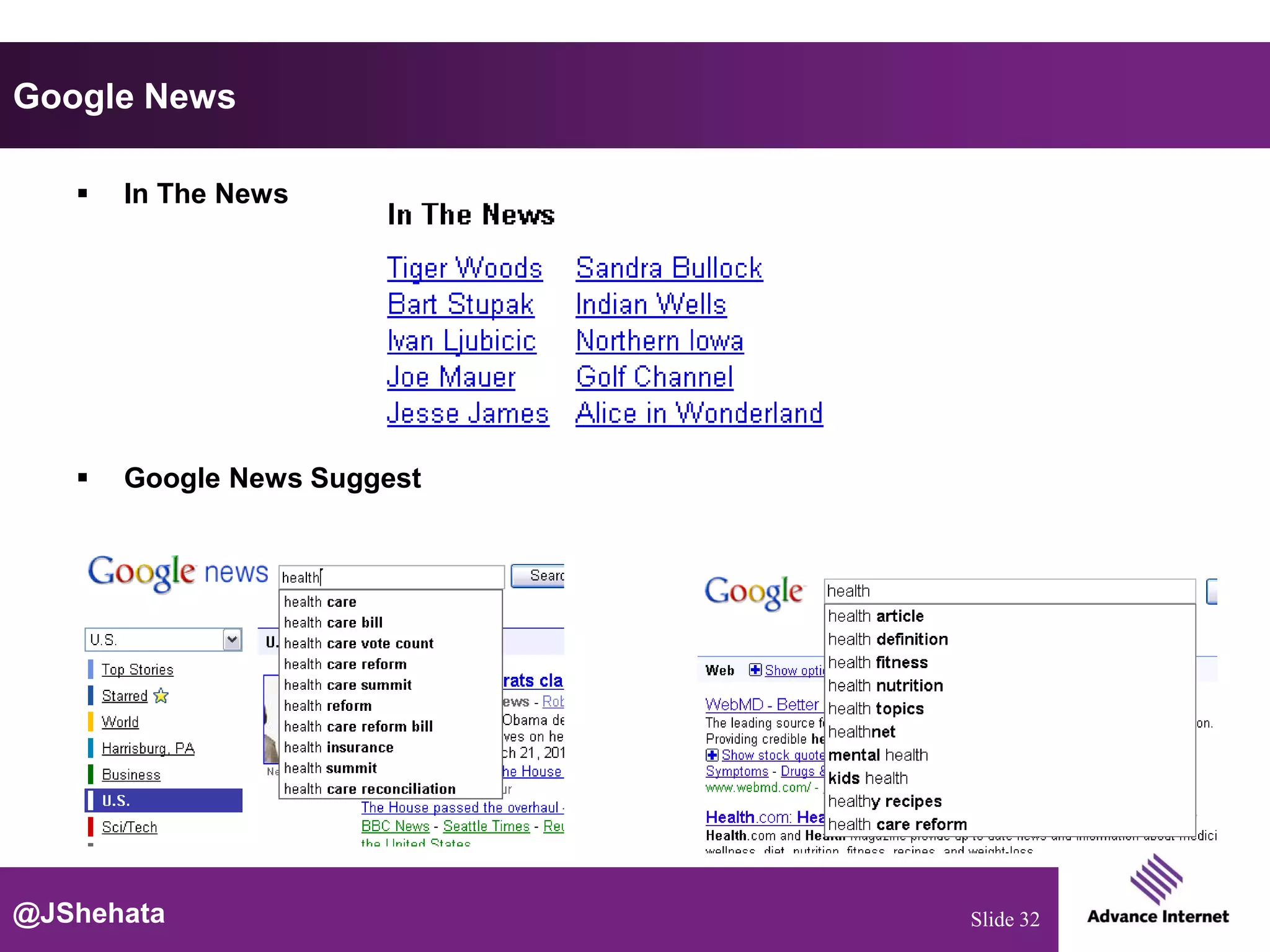The width and height of the screenshot is (1270, 952).
Task: Click the 'Show options' link
Action: 794,670
